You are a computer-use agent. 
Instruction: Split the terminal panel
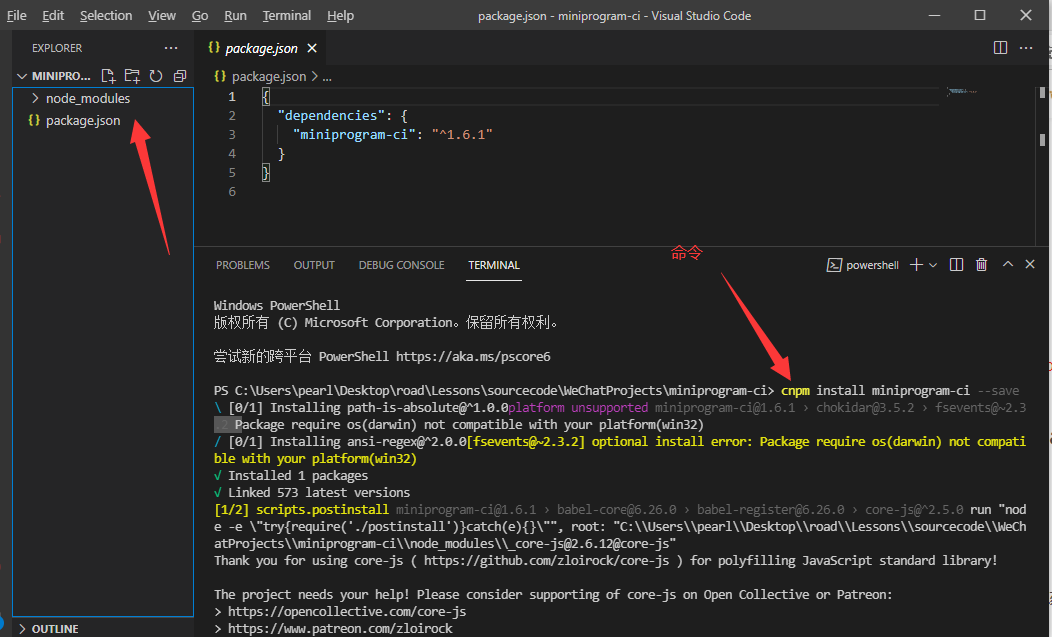(x=956, y=264)
